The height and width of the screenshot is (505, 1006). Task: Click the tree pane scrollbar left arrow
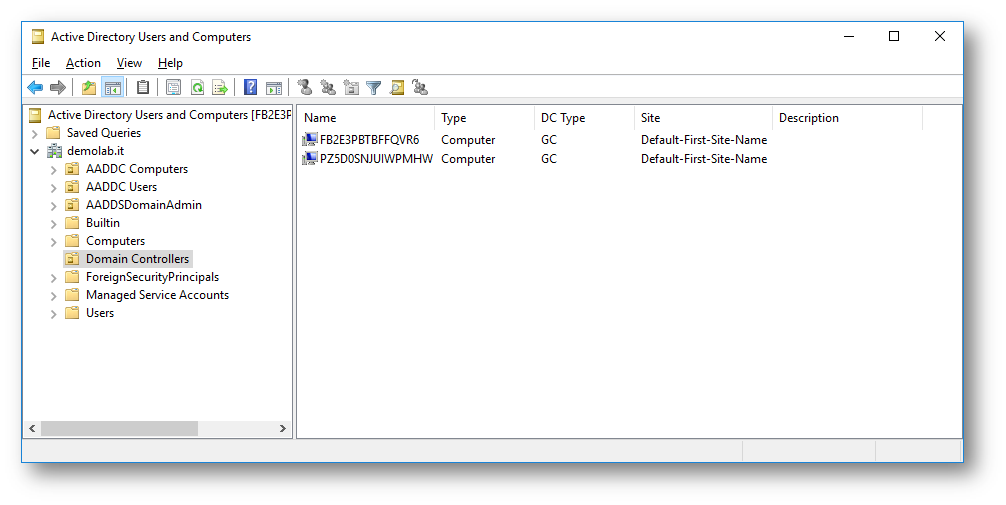[32, 428]
